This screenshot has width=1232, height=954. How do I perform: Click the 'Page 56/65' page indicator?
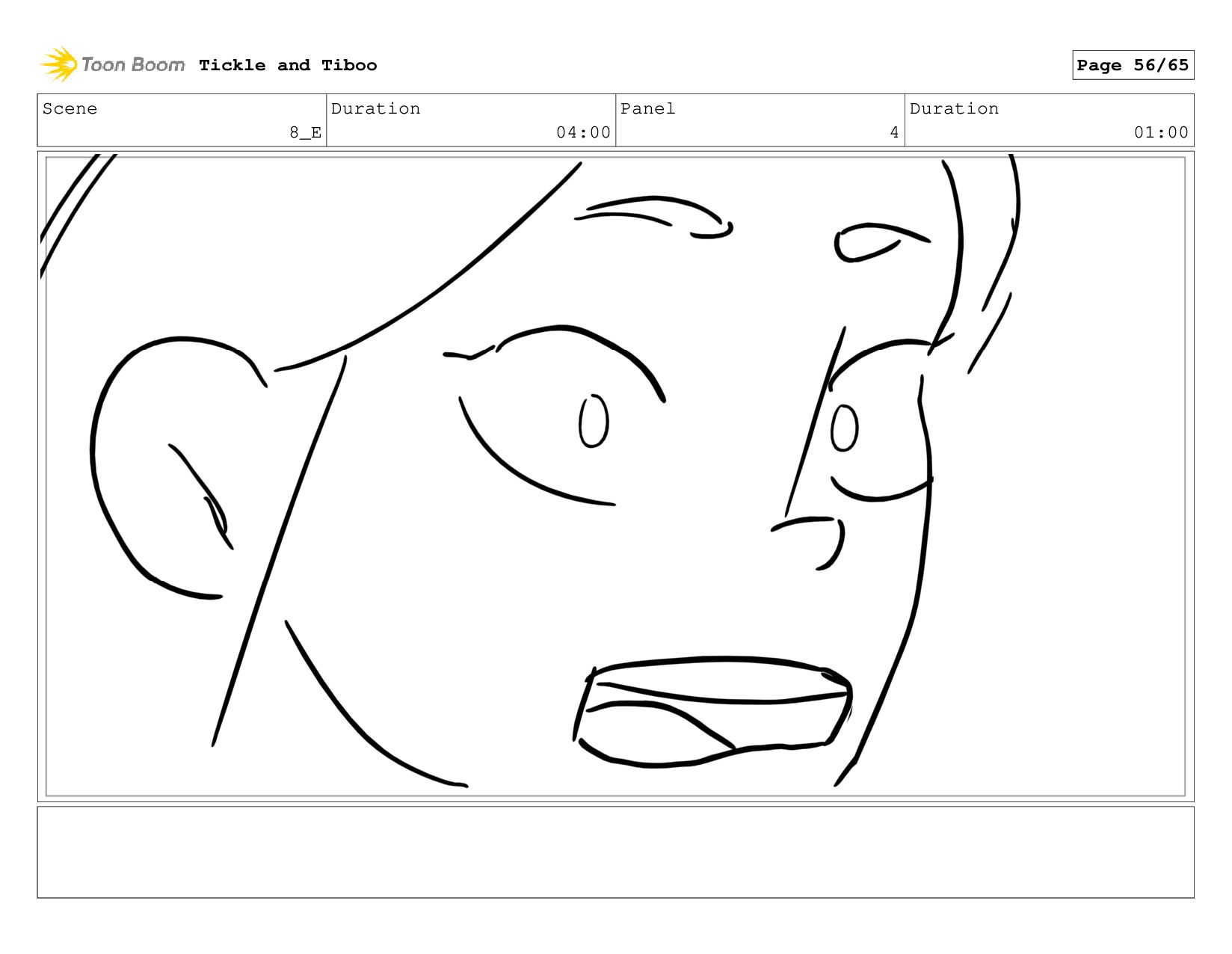(1133, 65)
